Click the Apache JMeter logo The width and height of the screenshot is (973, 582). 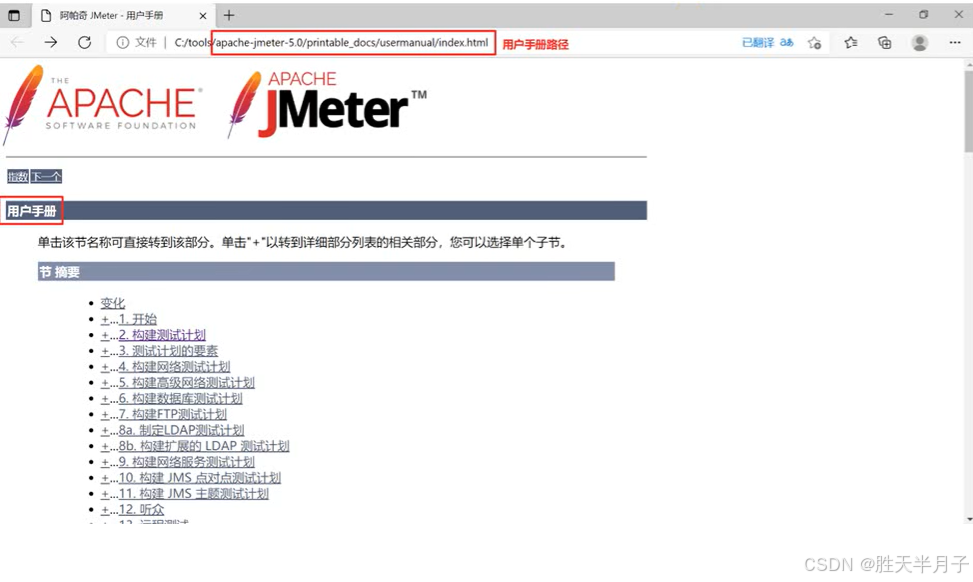click(x=328, y=104)
